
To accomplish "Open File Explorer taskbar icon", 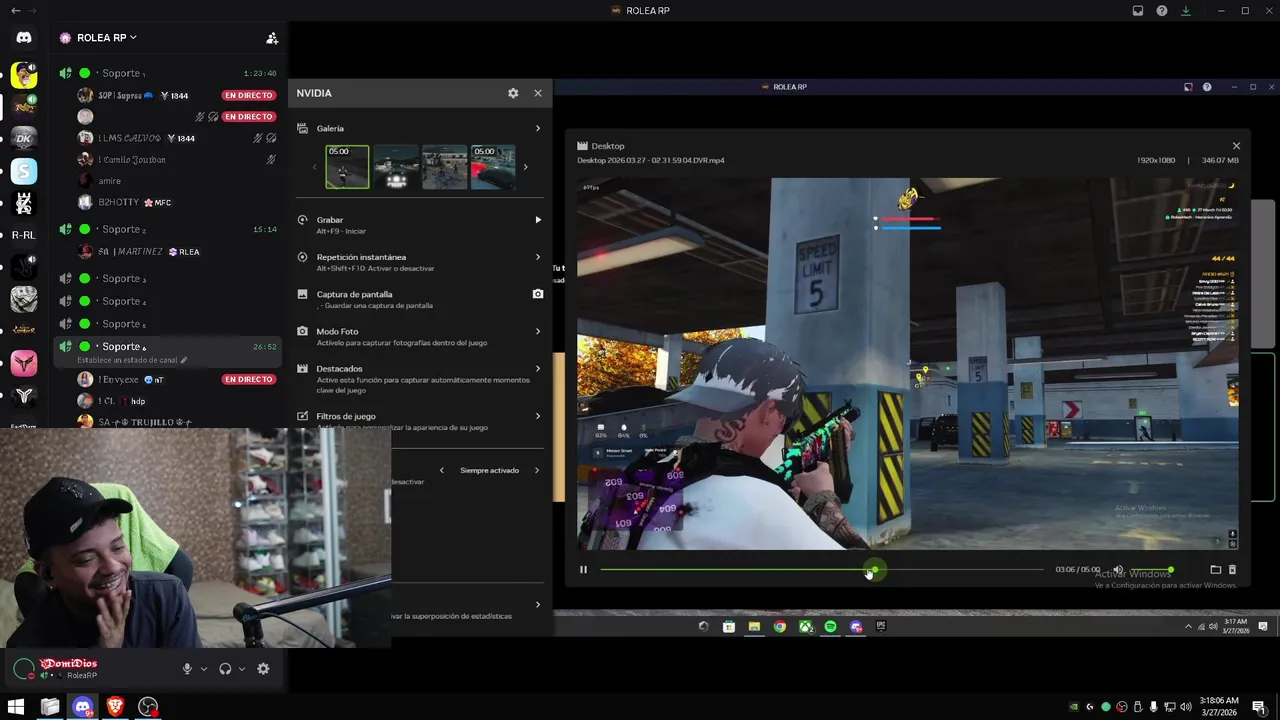I will click(x=49, y=707).
